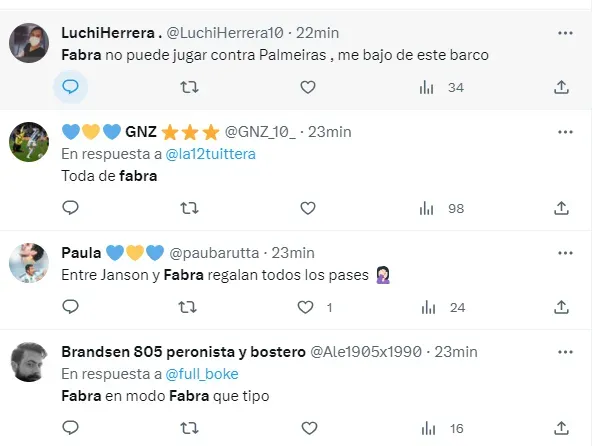This screenshot has height=446, width=593.
Task: Open more options on Paula's tweet
Action: coord(565,253)
